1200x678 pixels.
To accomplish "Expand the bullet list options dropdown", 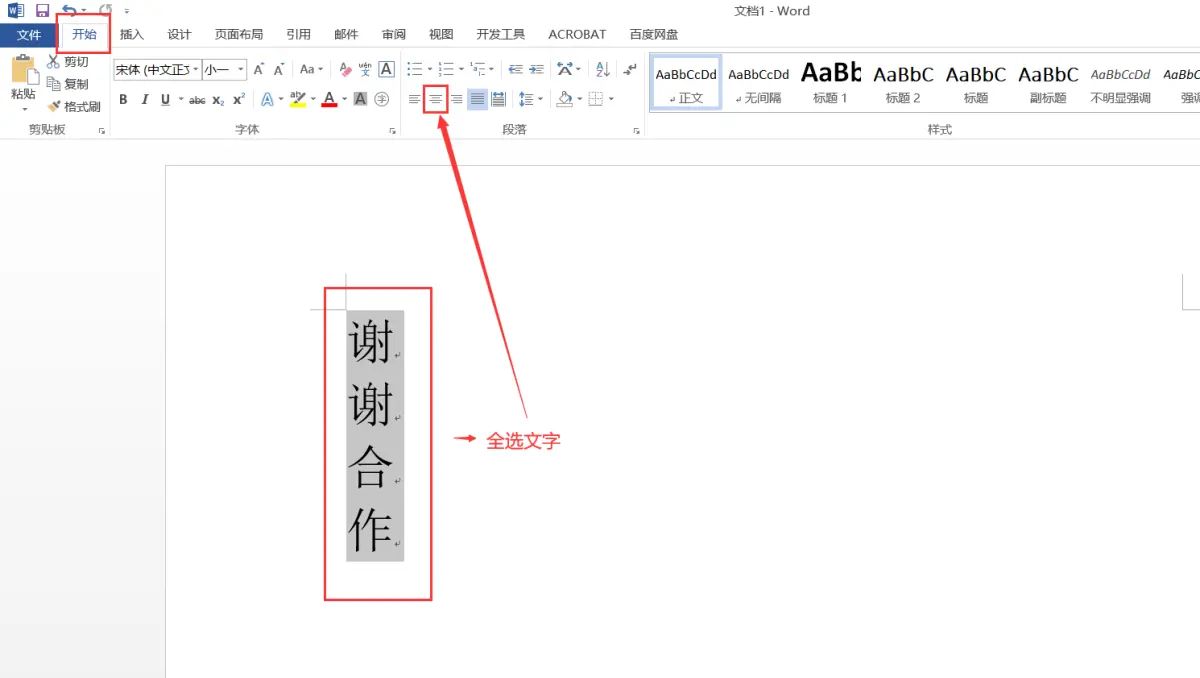I will click(x=428, y=69).
